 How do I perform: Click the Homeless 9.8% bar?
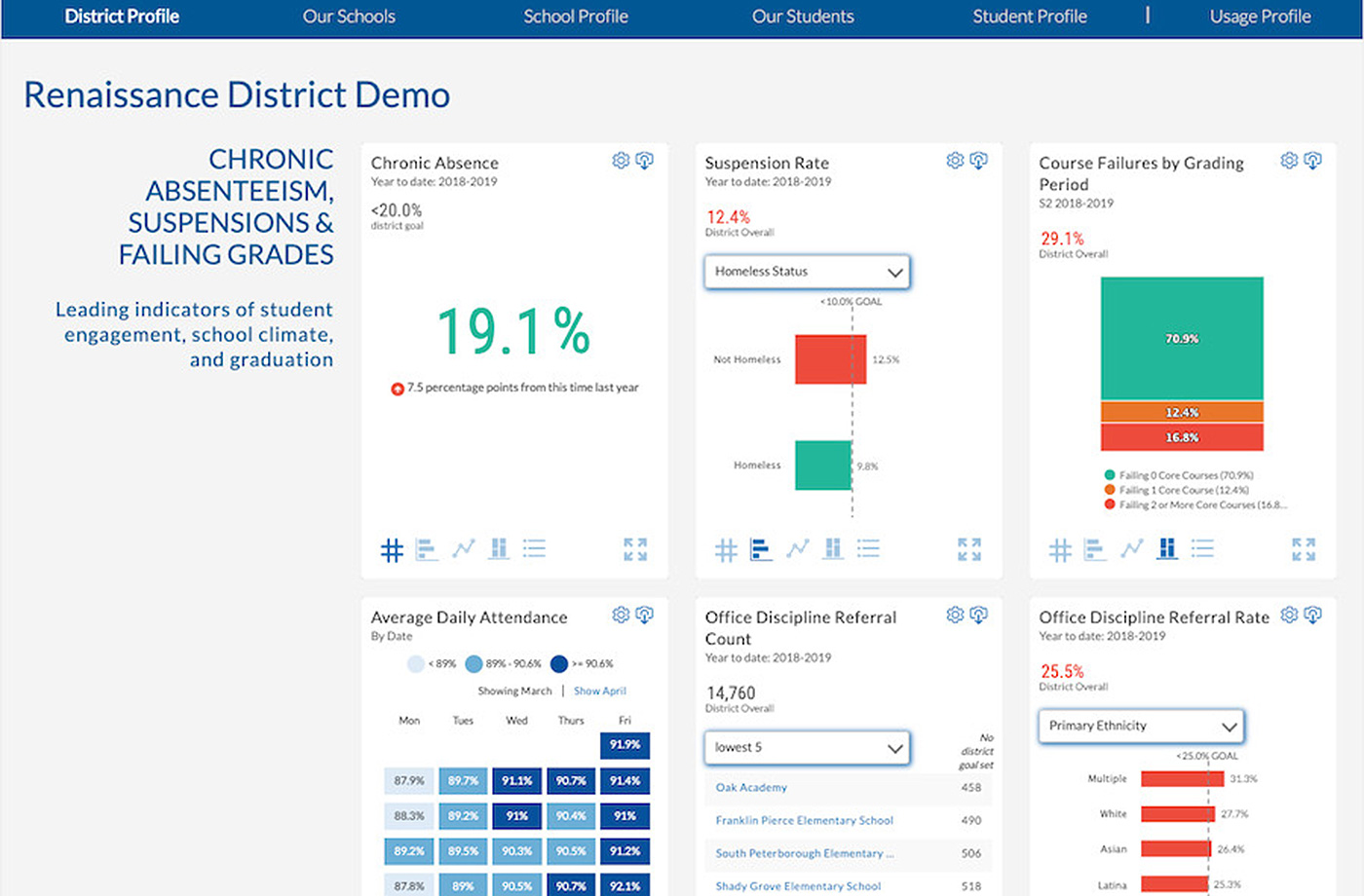point(823,466)
